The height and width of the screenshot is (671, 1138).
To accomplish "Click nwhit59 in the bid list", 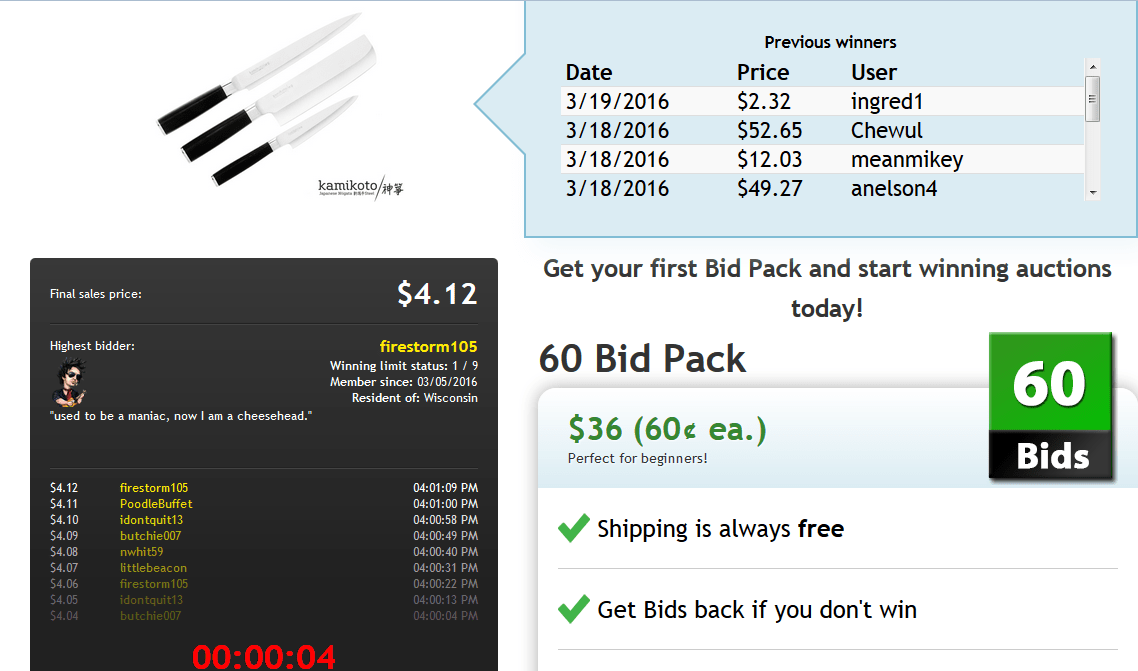I will (142, 551).
